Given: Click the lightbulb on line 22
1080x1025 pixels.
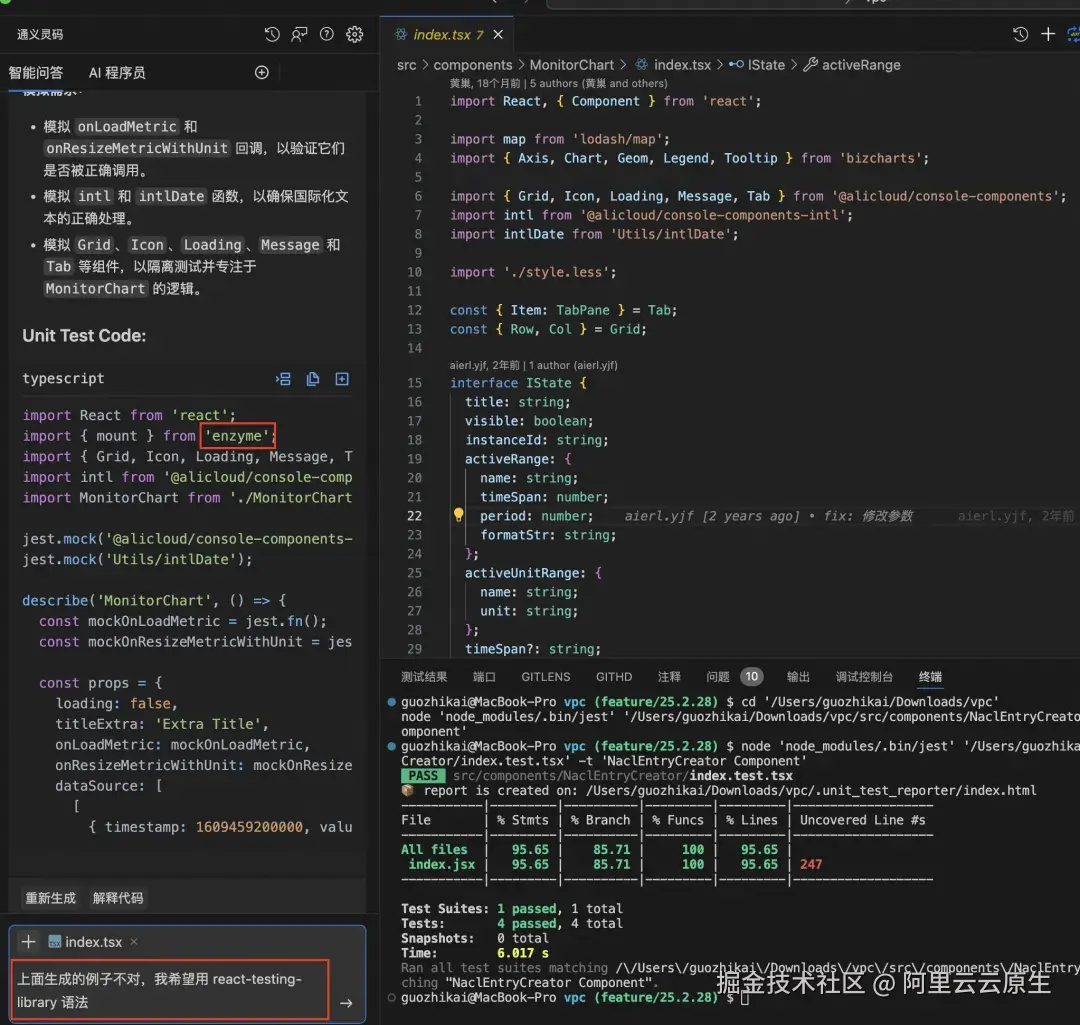Looking at the screenshot, I should [x=458, y=516].
